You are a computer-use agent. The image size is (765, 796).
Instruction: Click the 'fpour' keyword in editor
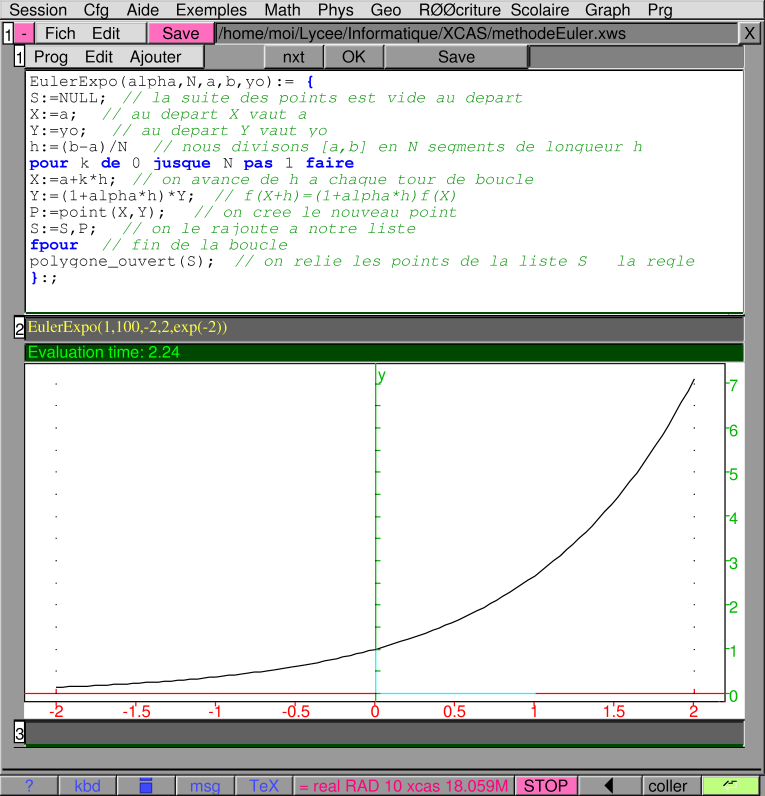54,245
